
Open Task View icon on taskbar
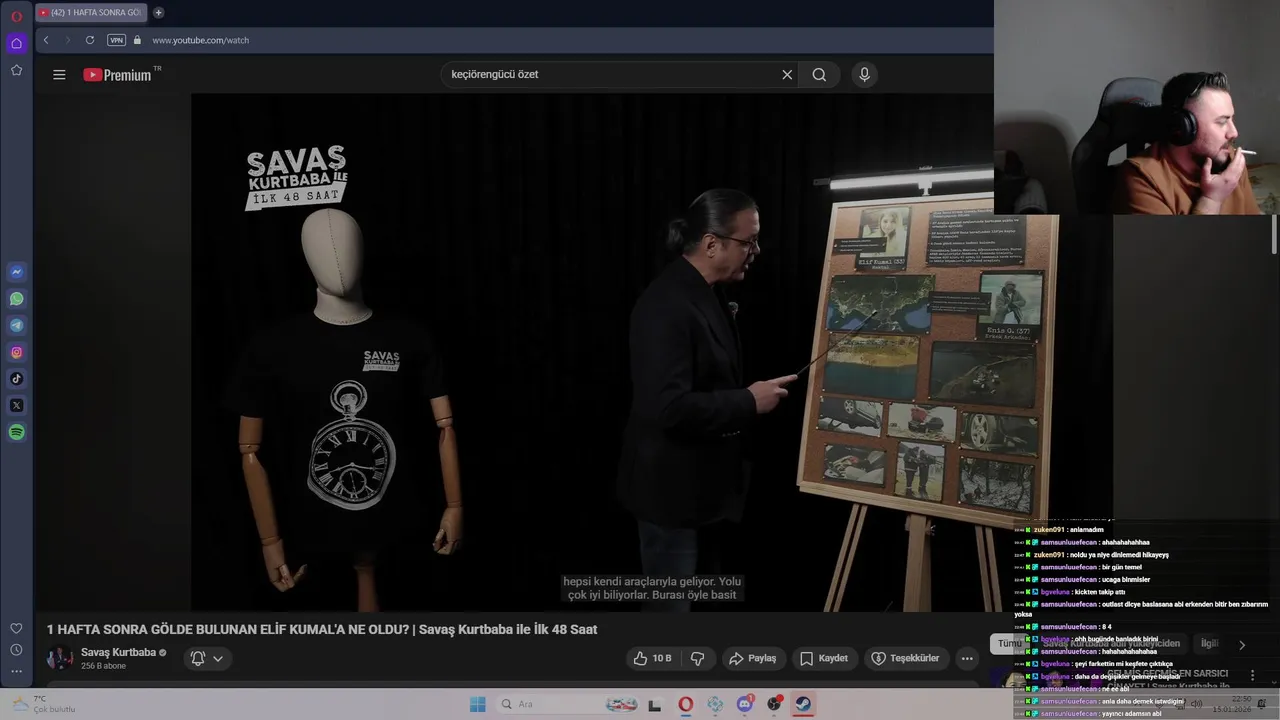pos(654,704)
